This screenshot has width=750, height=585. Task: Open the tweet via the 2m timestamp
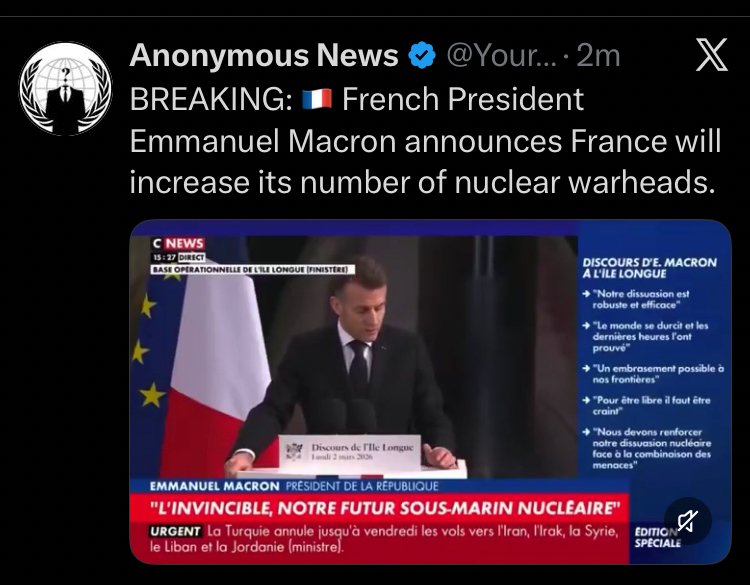pos(598,55)
